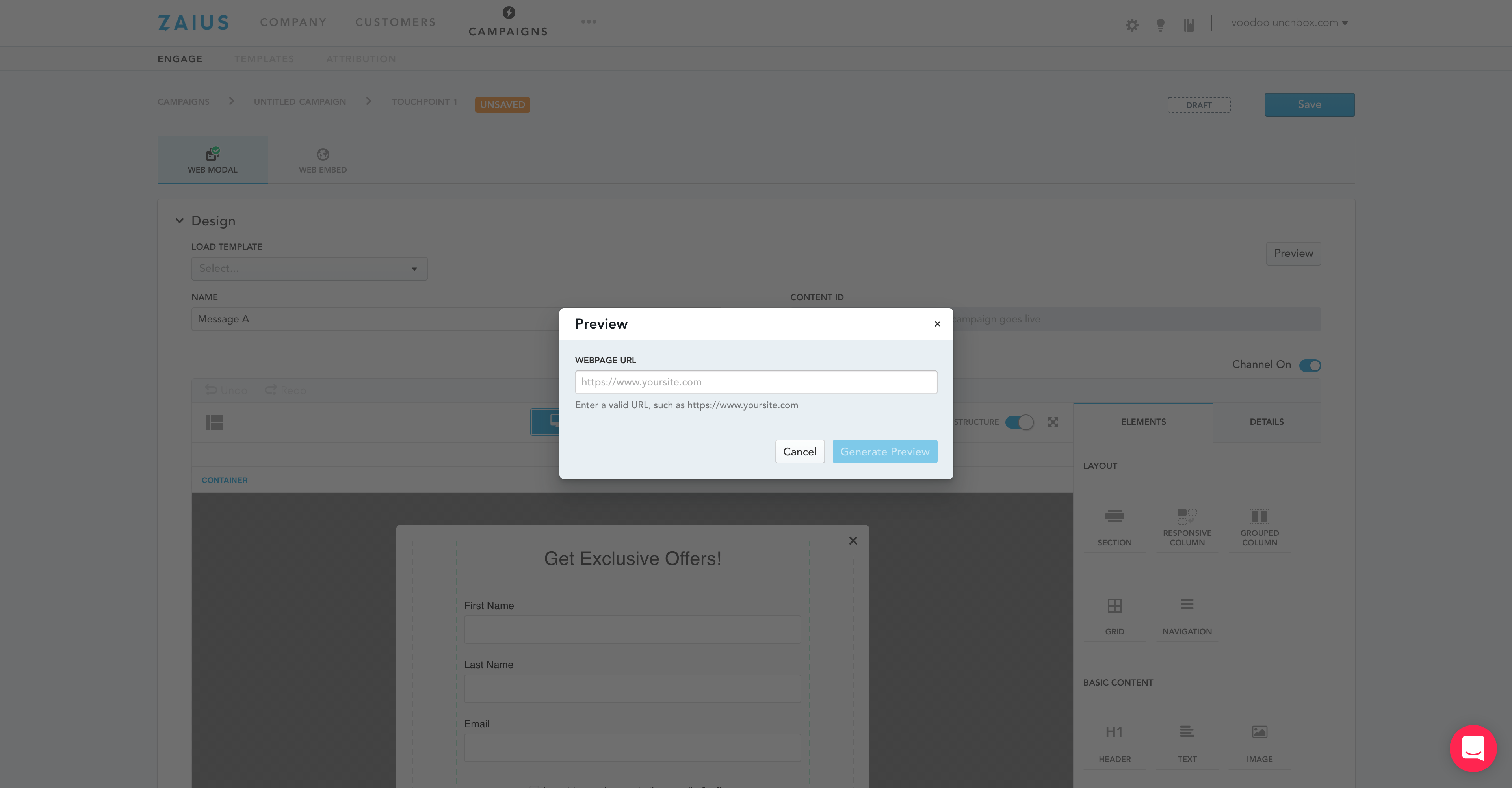Click the Campaigns breadcrumb link

[183, 102]
